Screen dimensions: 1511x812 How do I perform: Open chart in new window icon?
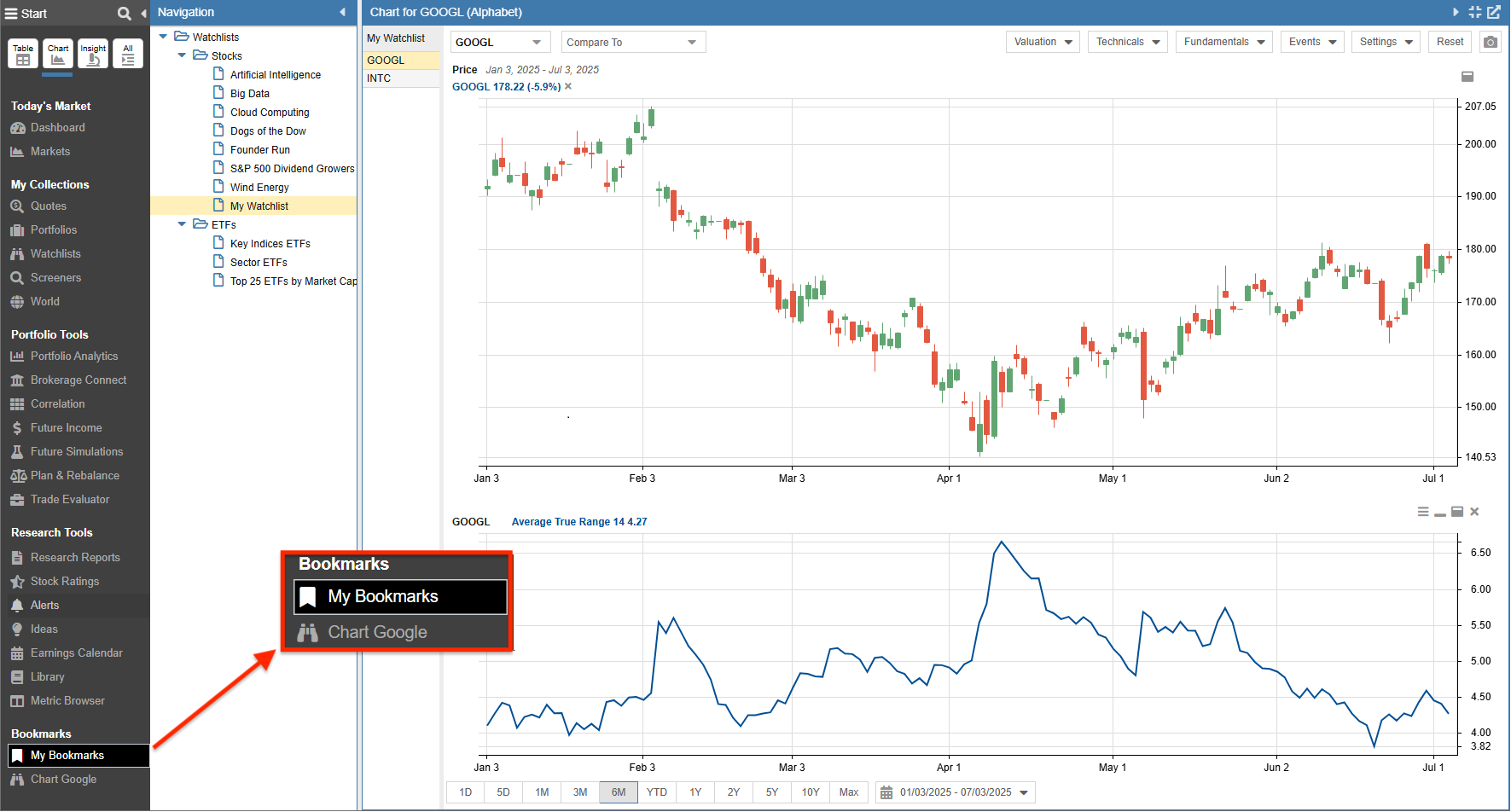tap(1494, 12)
